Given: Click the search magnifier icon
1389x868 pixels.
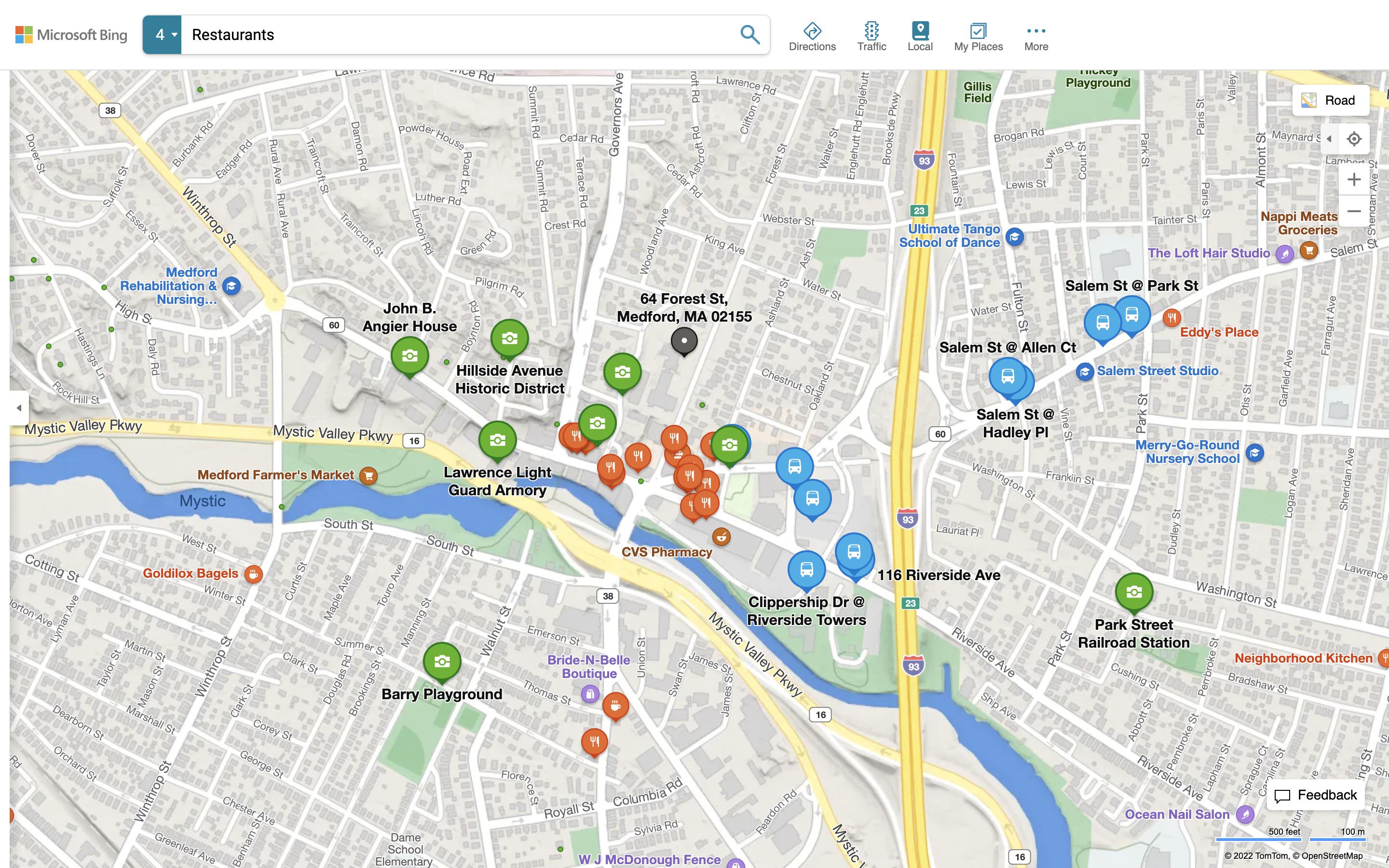Looking at the screenshot, I should tap(749, 34).
